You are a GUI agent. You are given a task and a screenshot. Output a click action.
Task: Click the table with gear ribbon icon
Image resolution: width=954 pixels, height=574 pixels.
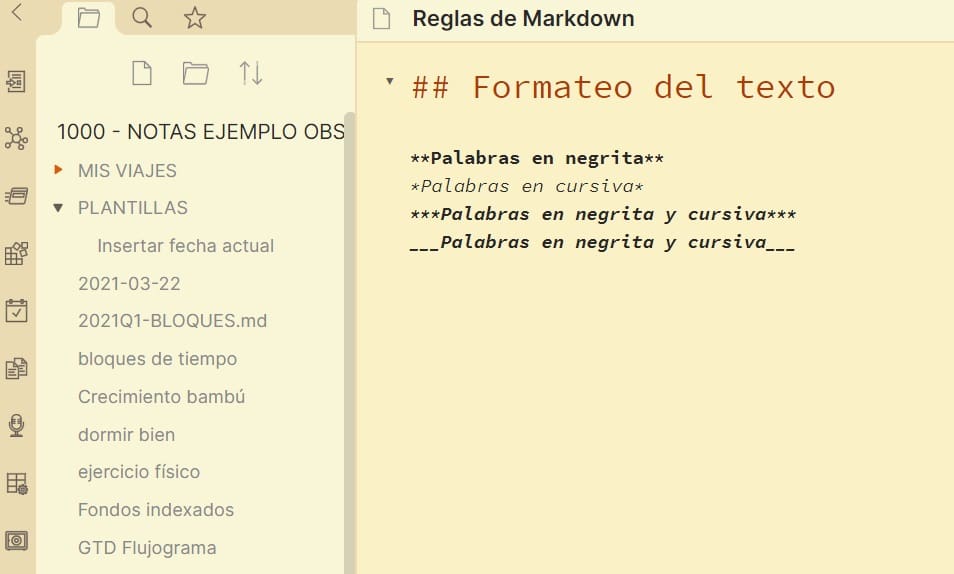tap(16, 483)
